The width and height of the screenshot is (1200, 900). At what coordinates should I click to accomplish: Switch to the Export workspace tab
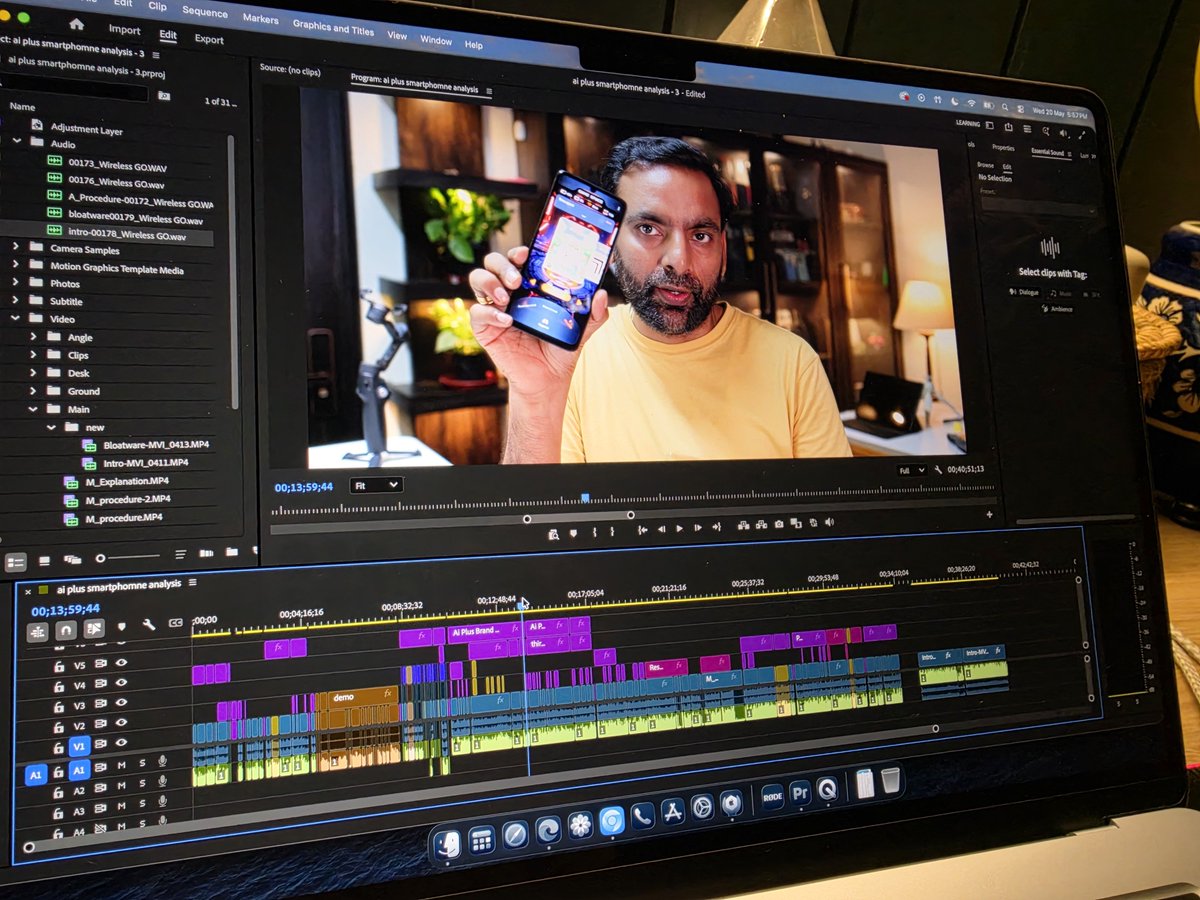click(x=209, y=39)
